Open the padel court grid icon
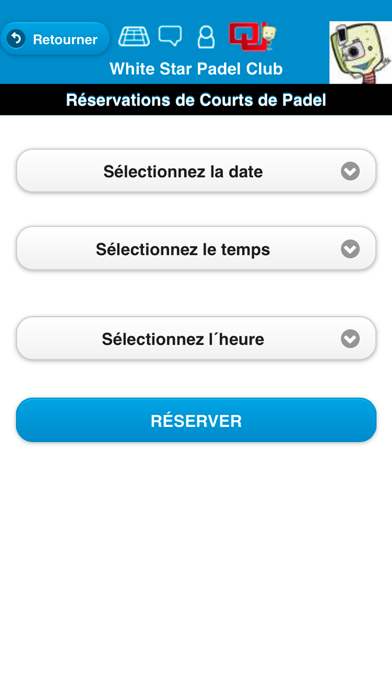 tap(134, 36)
